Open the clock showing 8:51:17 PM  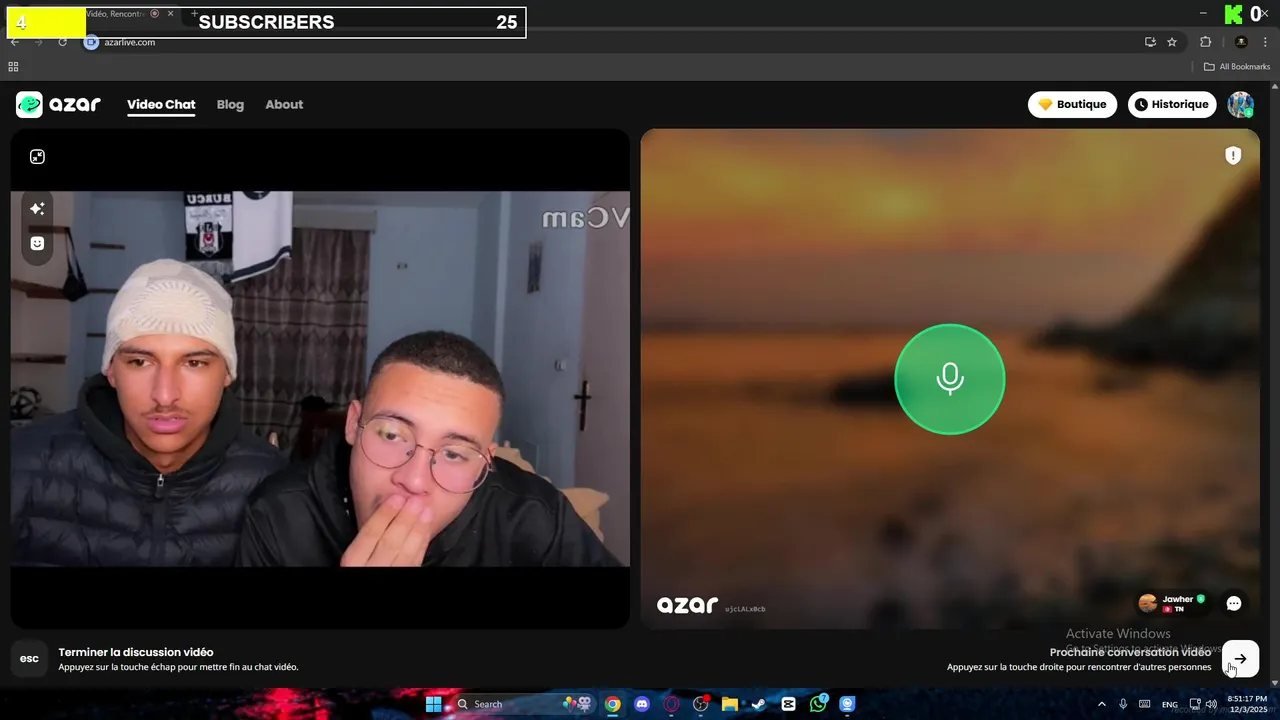click(x=1247, y=704)
